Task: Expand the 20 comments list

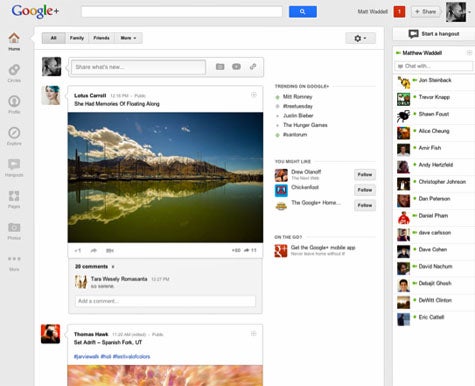Action: click(95, 266)
